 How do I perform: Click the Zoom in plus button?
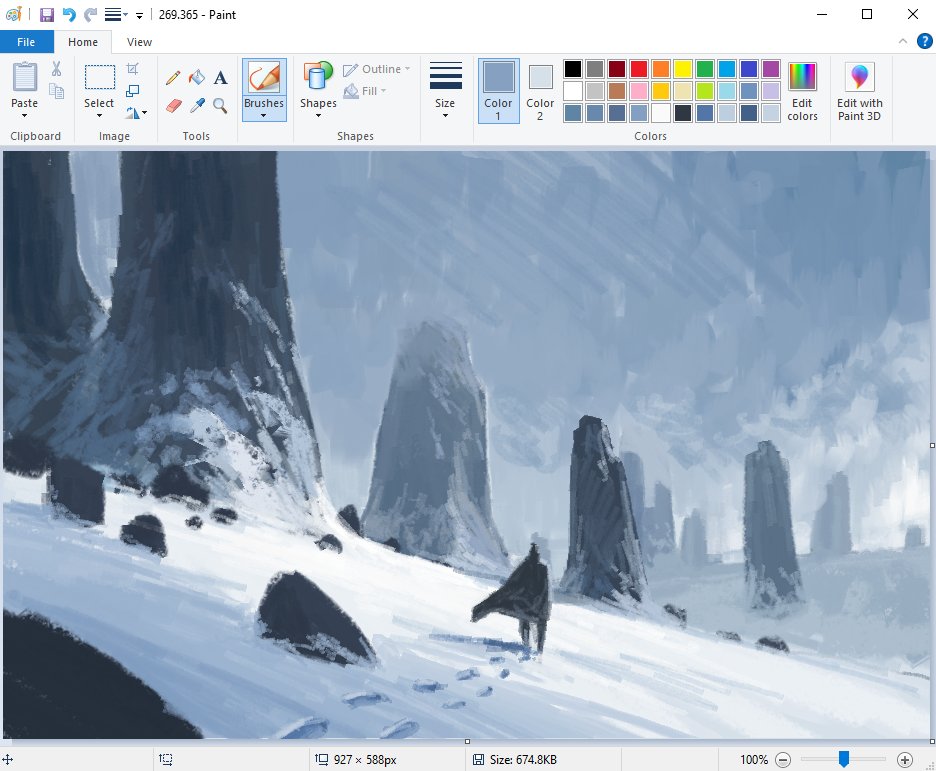(x=905, y=760)
